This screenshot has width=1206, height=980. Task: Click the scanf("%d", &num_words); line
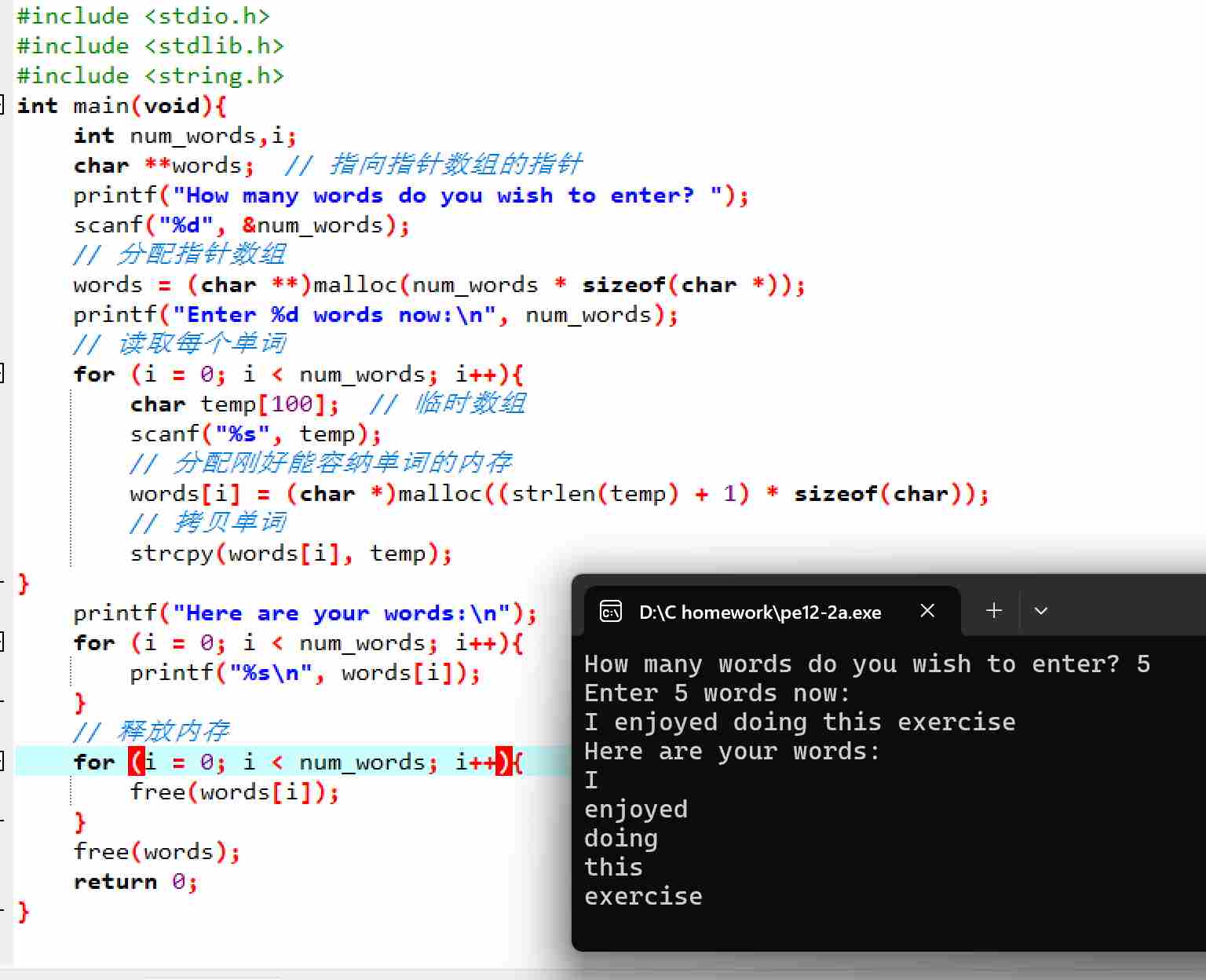(242, 225)
